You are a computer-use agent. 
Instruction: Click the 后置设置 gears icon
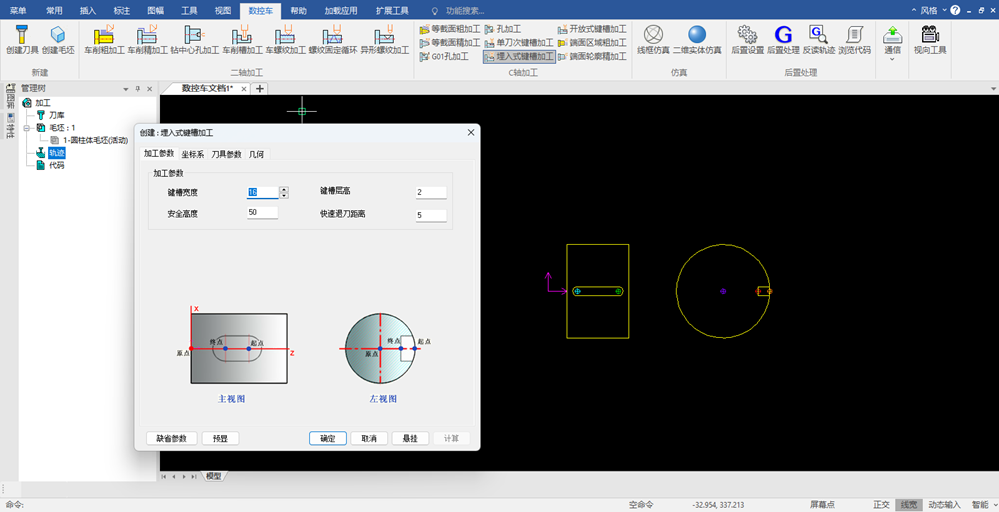click(747, 34)
